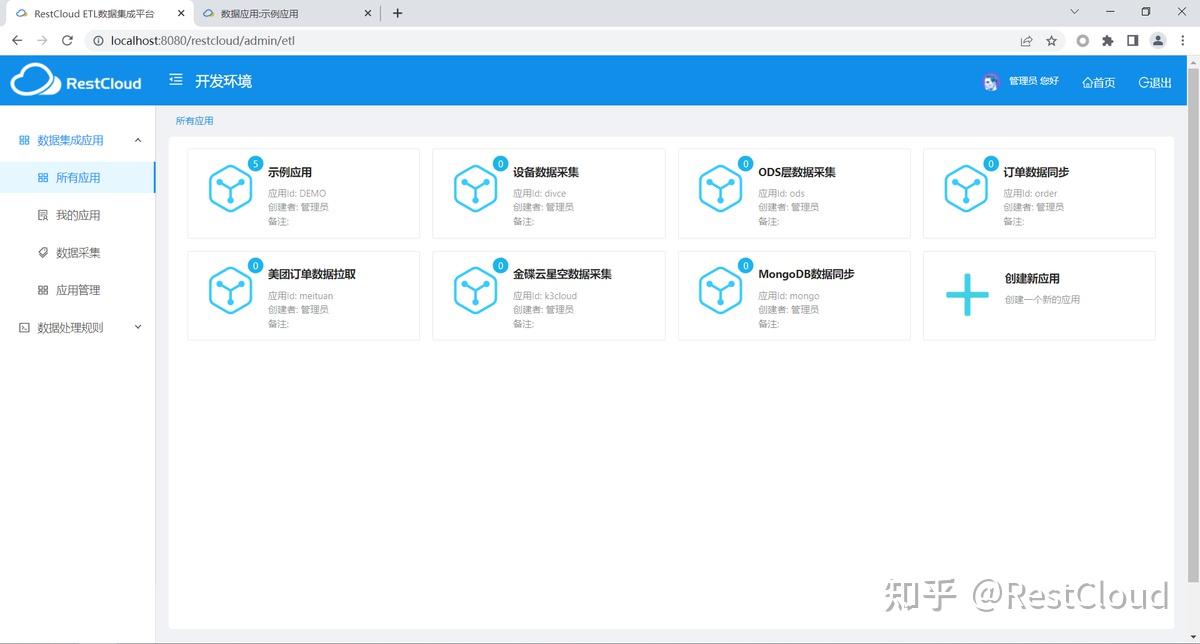Highlight 所有应用 in the sidebar
The height and width of the screenshot is (644, 1200).
(78, 177)
